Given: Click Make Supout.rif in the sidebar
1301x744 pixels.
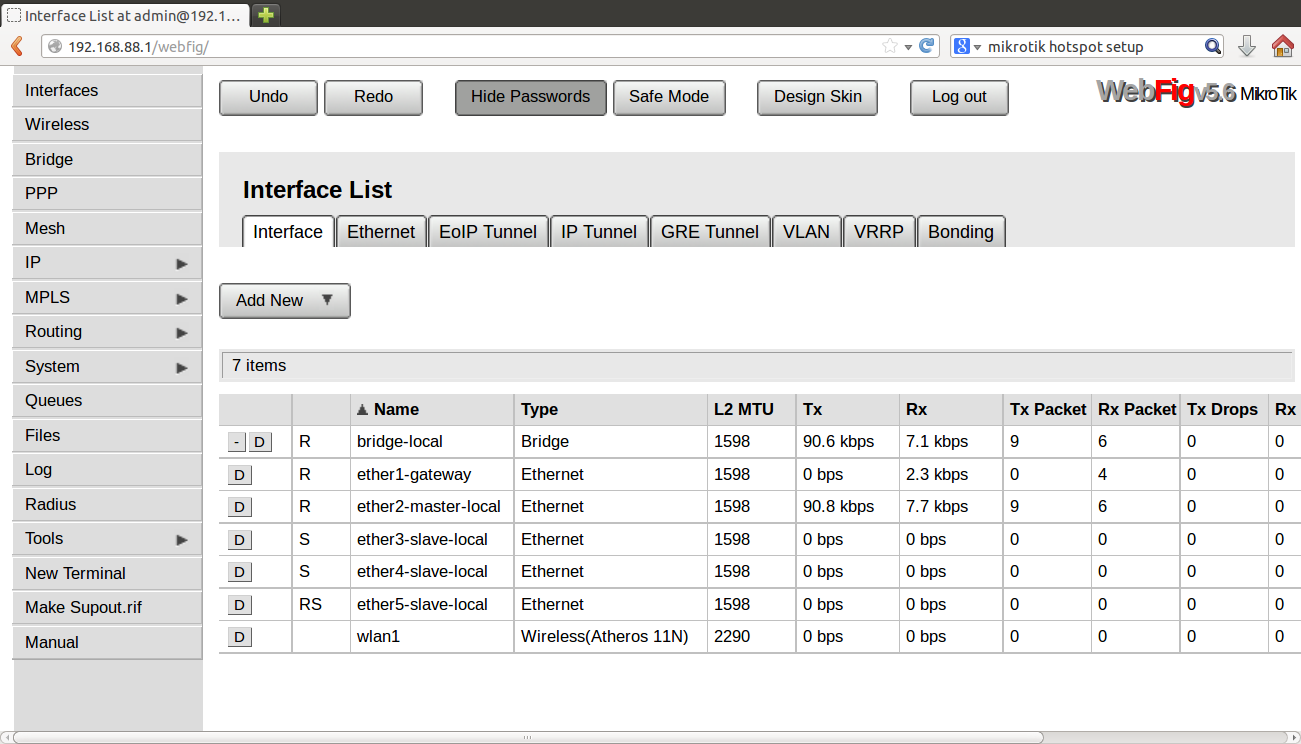Looking at the screenshot, I should [x=107, y=608].
